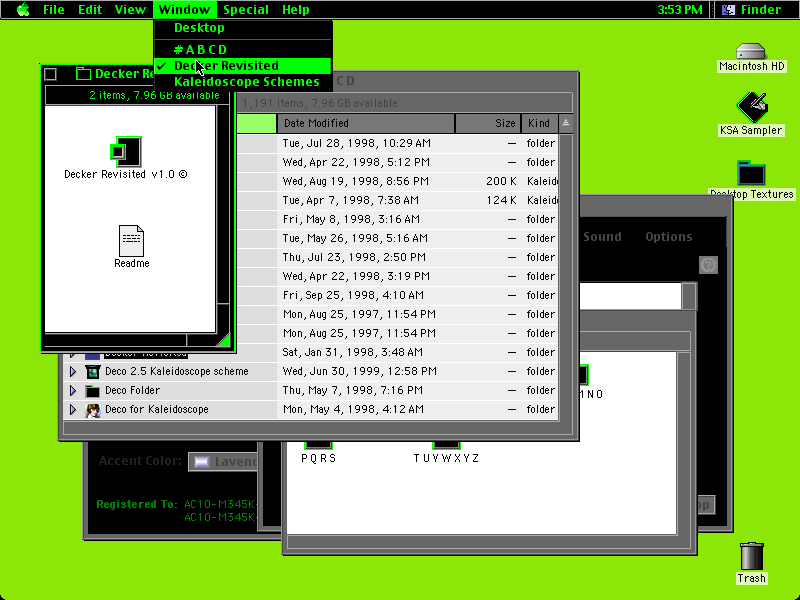Open the Accent Color Lavender popup
Screen dimensions: 800x600
click(x=223, y=462)
